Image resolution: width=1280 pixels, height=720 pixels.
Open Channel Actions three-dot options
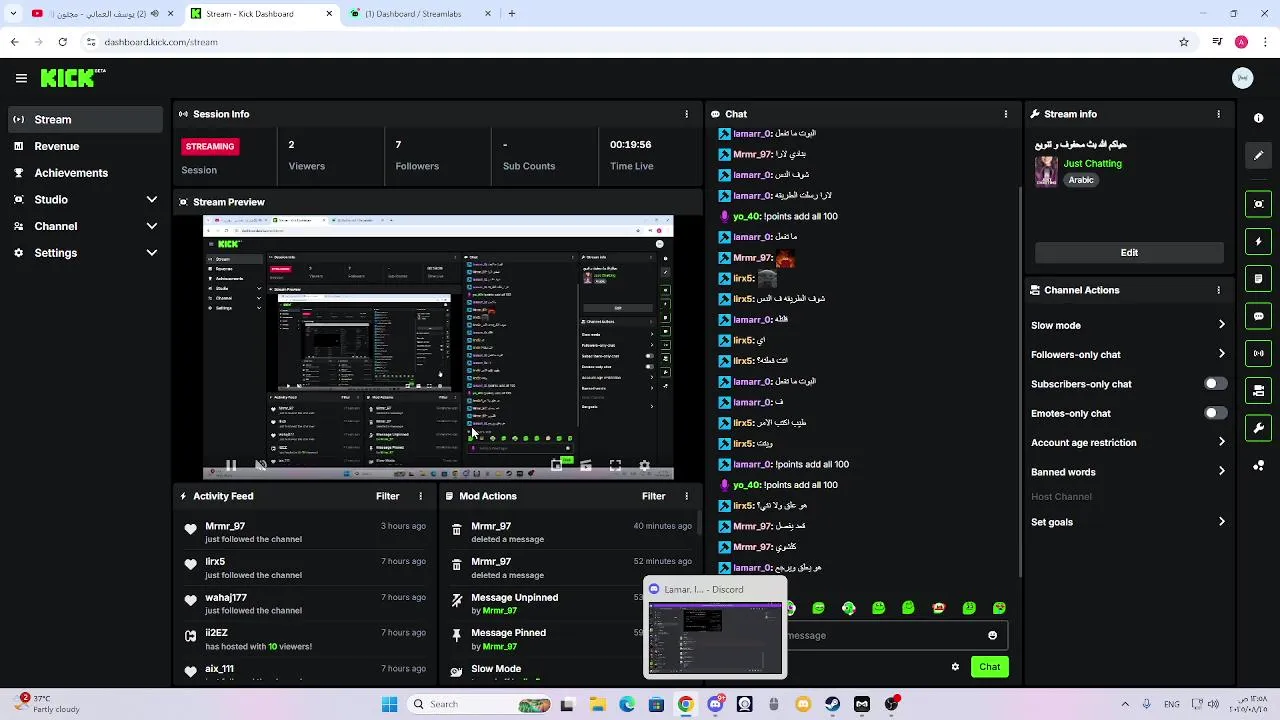point(1218,290)
